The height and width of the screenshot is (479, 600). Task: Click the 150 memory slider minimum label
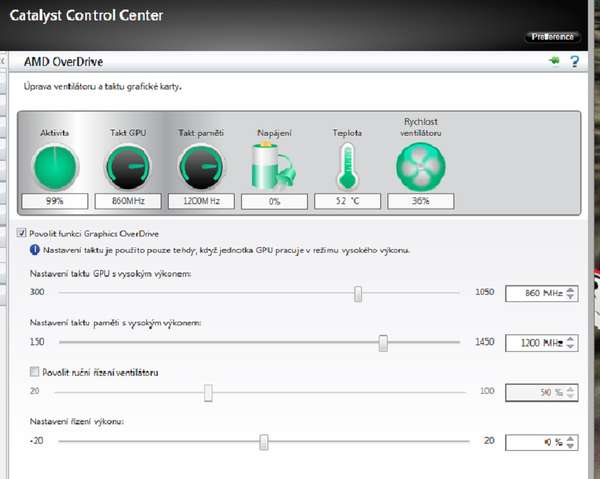[37, 341]
